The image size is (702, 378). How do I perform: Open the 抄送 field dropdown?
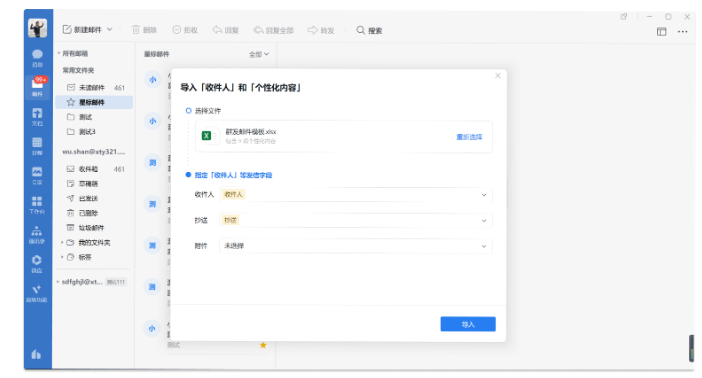click(356, 220)
